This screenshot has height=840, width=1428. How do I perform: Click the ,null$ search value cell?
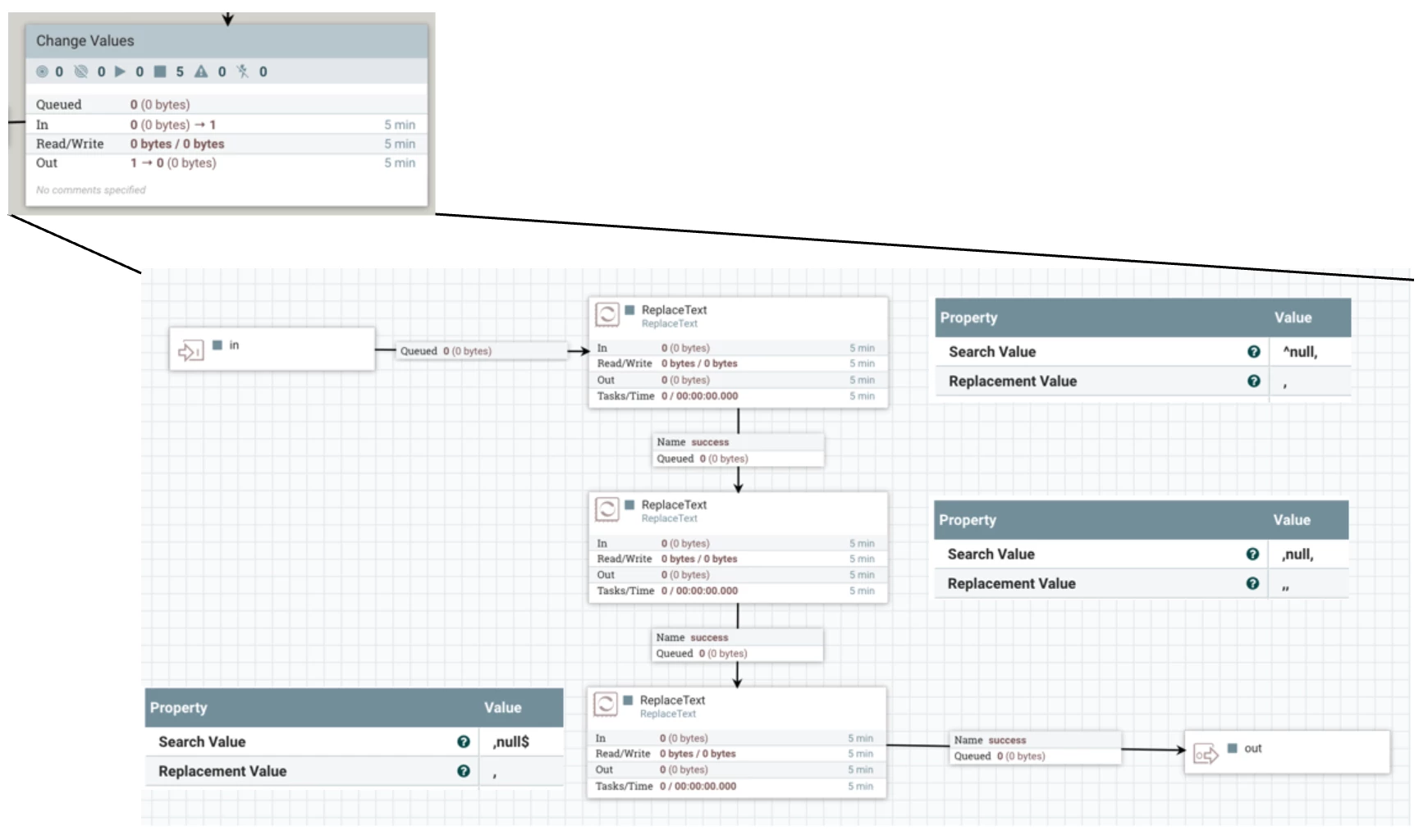pyautogui.click(x=523, y=742)
